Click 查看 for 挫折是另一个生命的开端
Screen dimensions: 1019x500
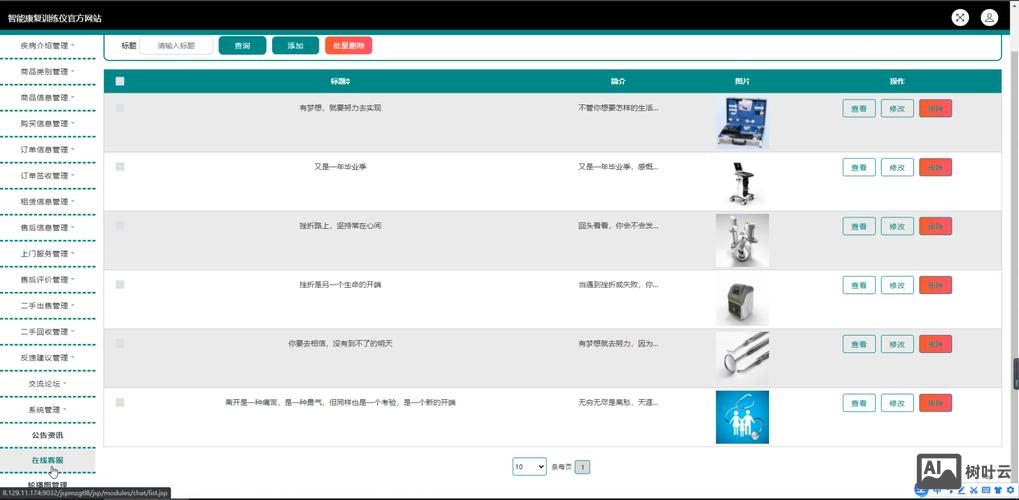click(x=859, y=285)
